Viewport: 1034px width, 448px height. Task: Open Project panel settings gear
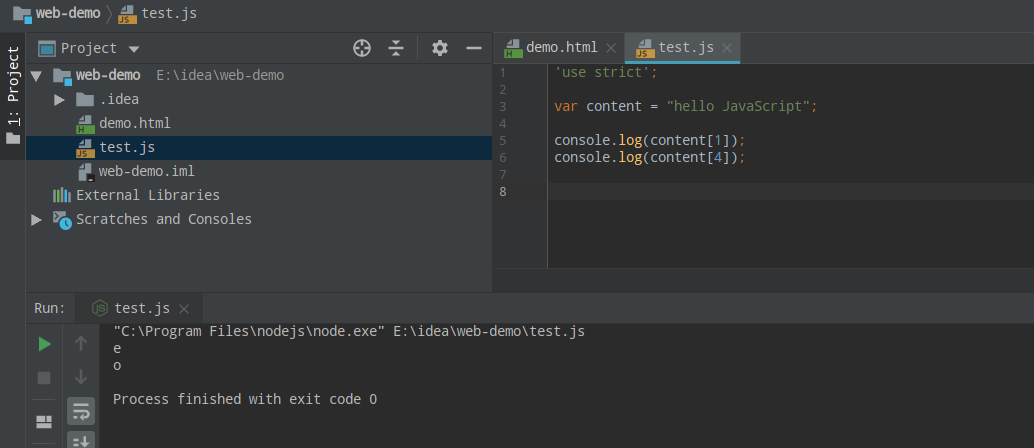pyautogui.click(x=440, y=48)
